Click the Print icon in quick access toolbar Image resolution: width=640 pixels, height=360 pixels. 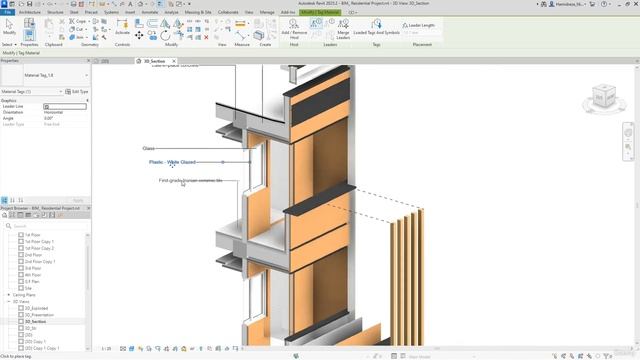73,4
